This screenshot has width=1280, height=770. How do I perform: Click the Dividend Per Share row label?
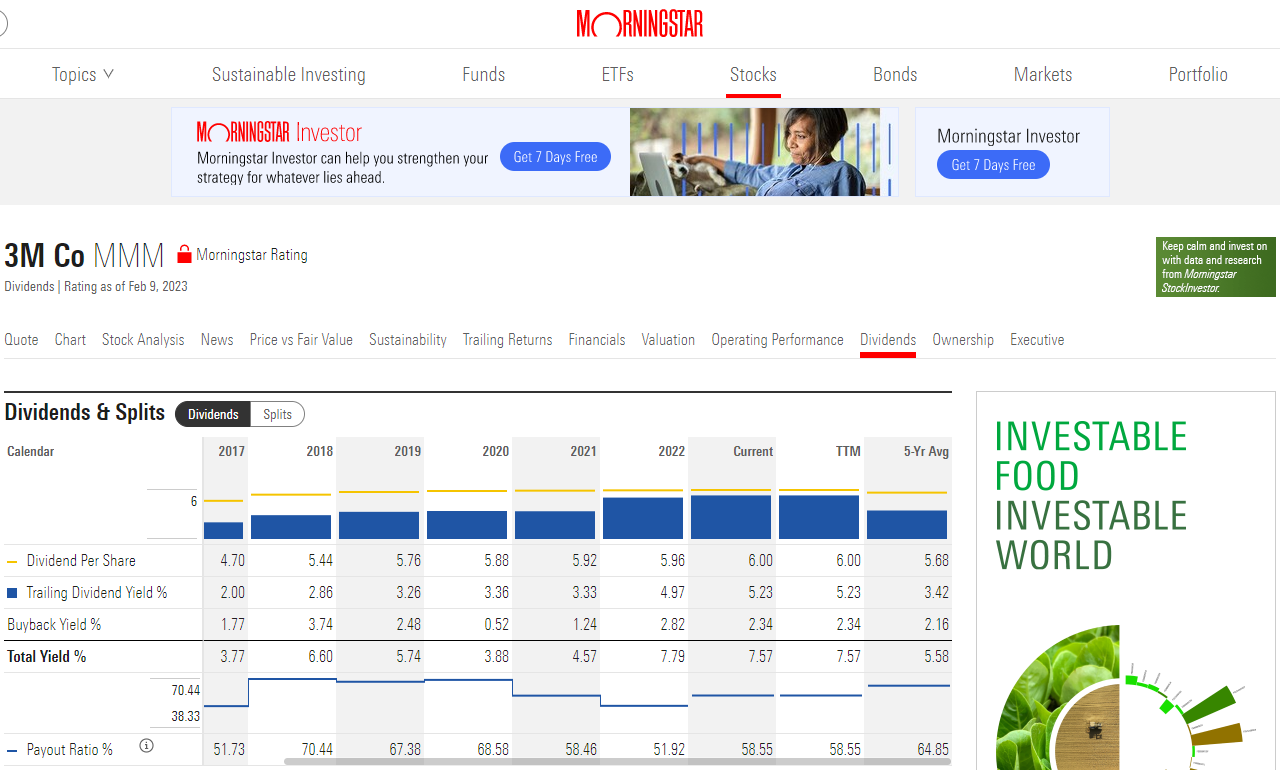[x=81, y=561]
